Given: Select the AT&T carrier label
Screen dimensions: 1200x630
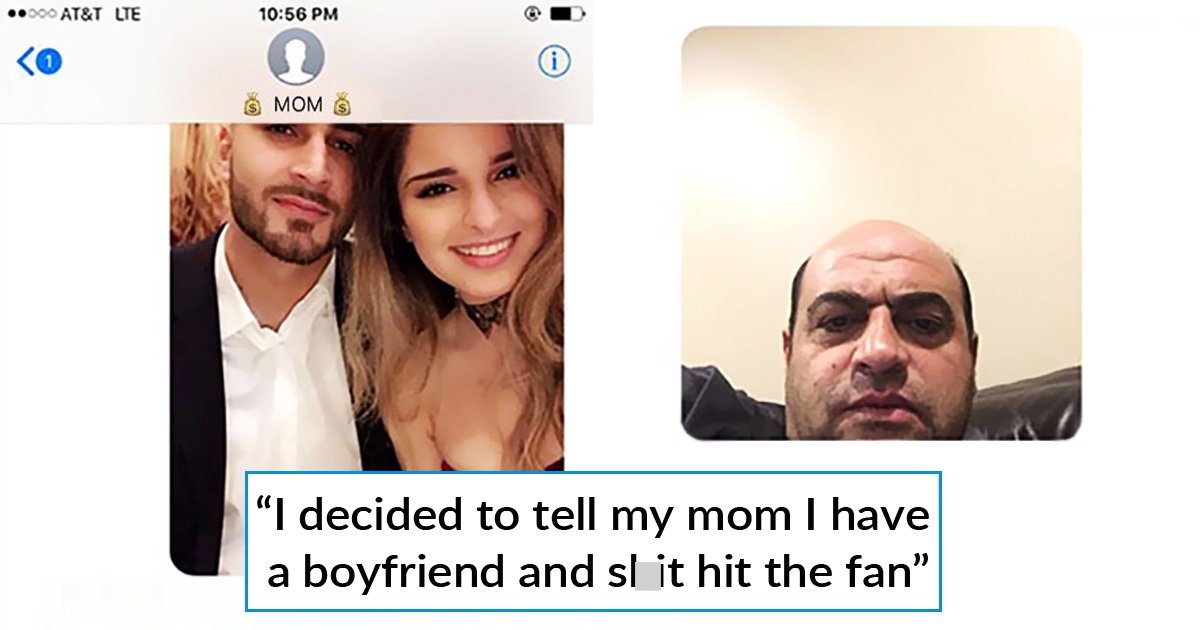Looking at the screenshot, I should (80, 14).
